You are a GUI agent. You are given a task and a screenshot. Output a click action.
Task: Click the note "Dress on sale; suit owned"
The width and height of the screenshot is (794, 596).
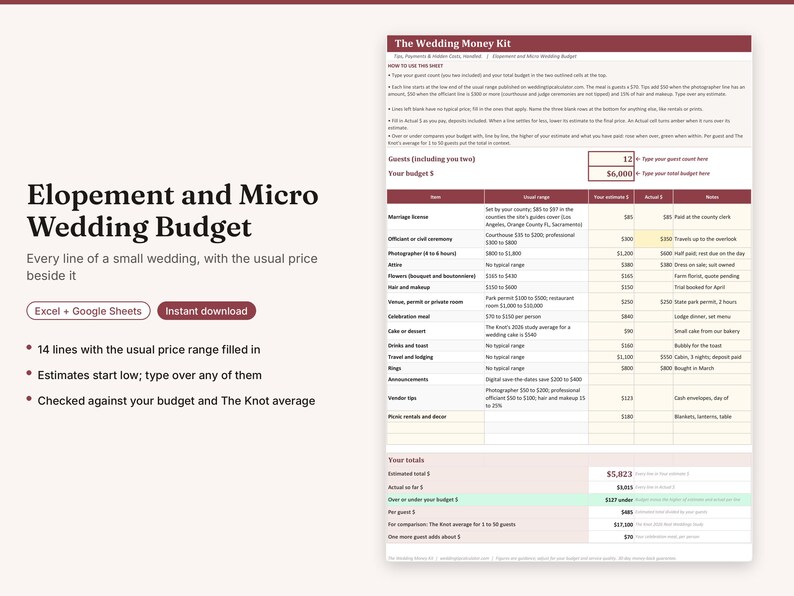(x=704, y=265)
